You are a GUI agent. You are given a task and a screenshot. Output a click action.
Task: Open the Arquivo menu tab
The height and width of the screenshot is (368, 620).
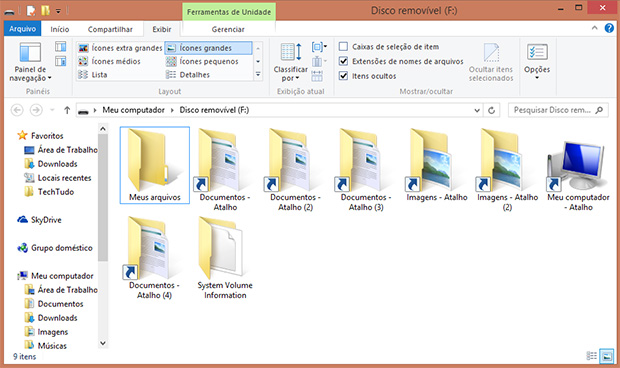(x=23, y=29)
